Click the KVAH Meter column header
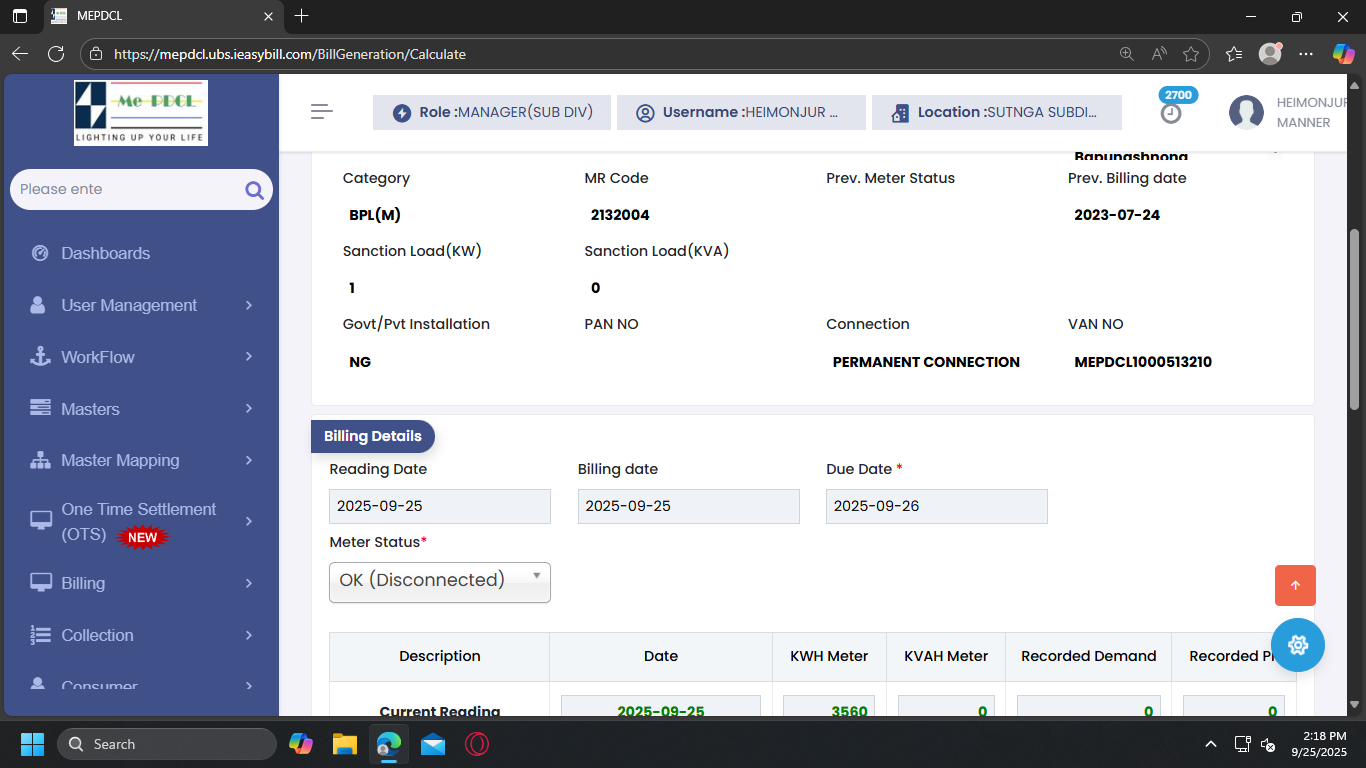Image resolution: width=1366 pixels, height=768 pixels. click(946, 656)
